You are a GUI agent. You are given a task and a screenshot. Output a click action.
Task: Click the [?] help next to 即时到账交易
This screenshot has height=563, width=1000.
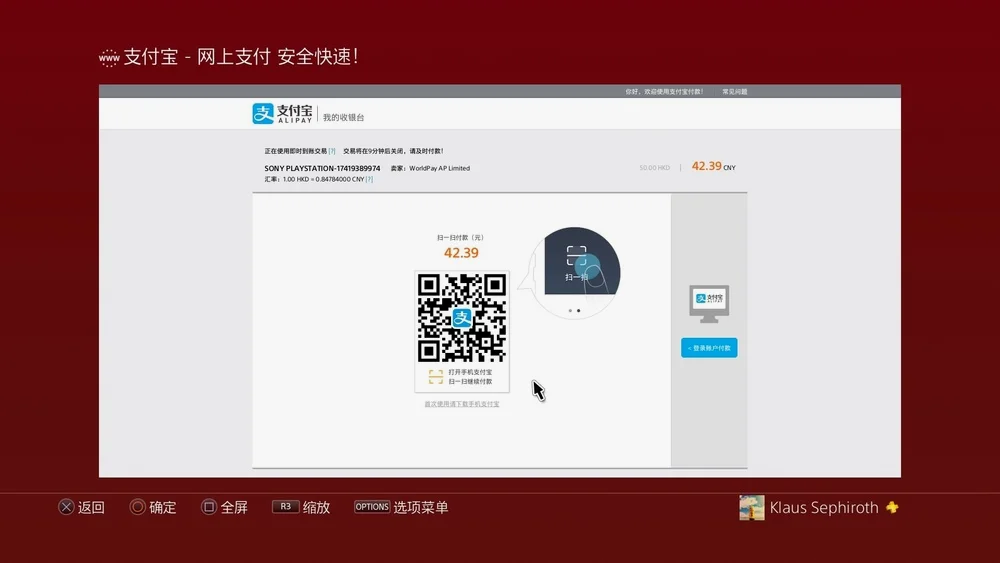(332, 151)
